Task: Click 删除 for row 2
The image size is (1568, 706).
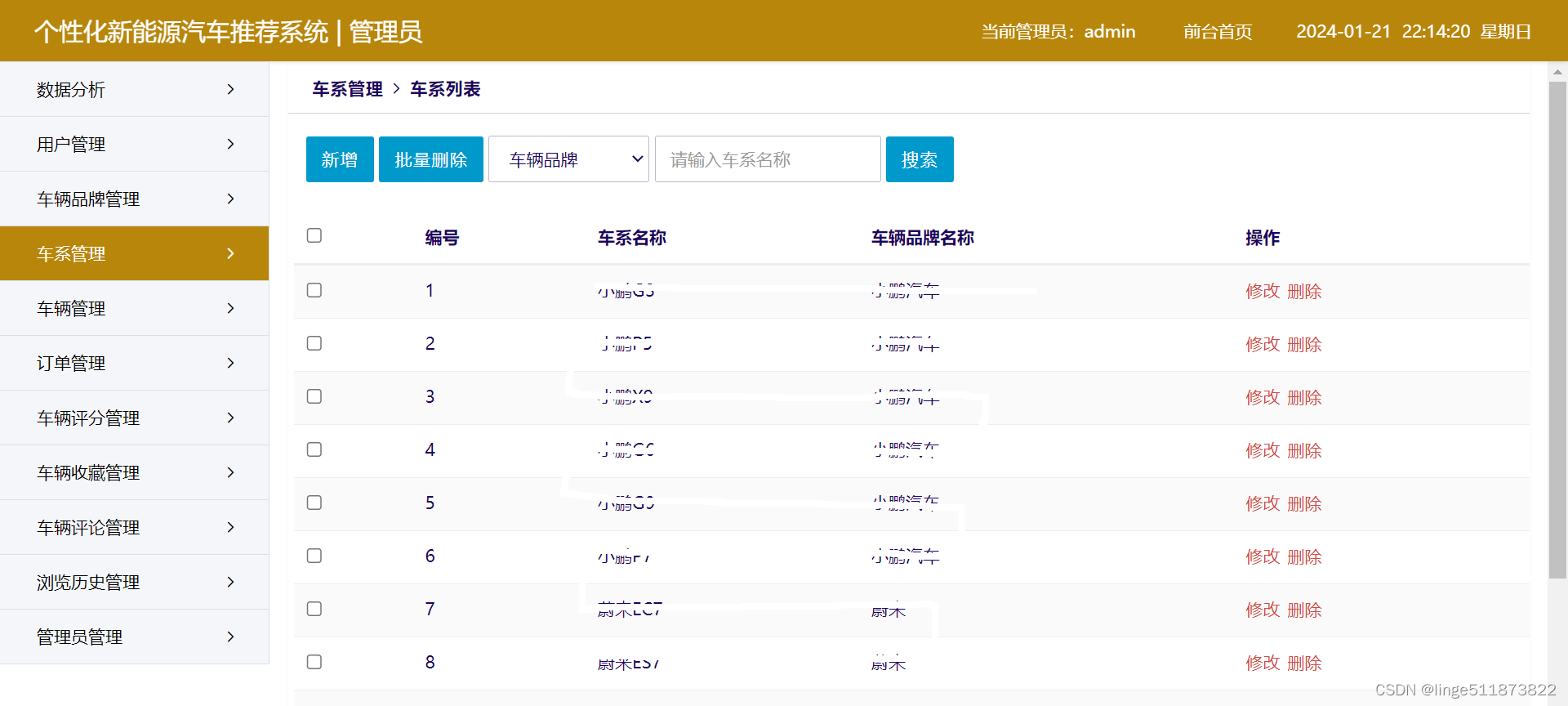Action: click(1304, 344)
